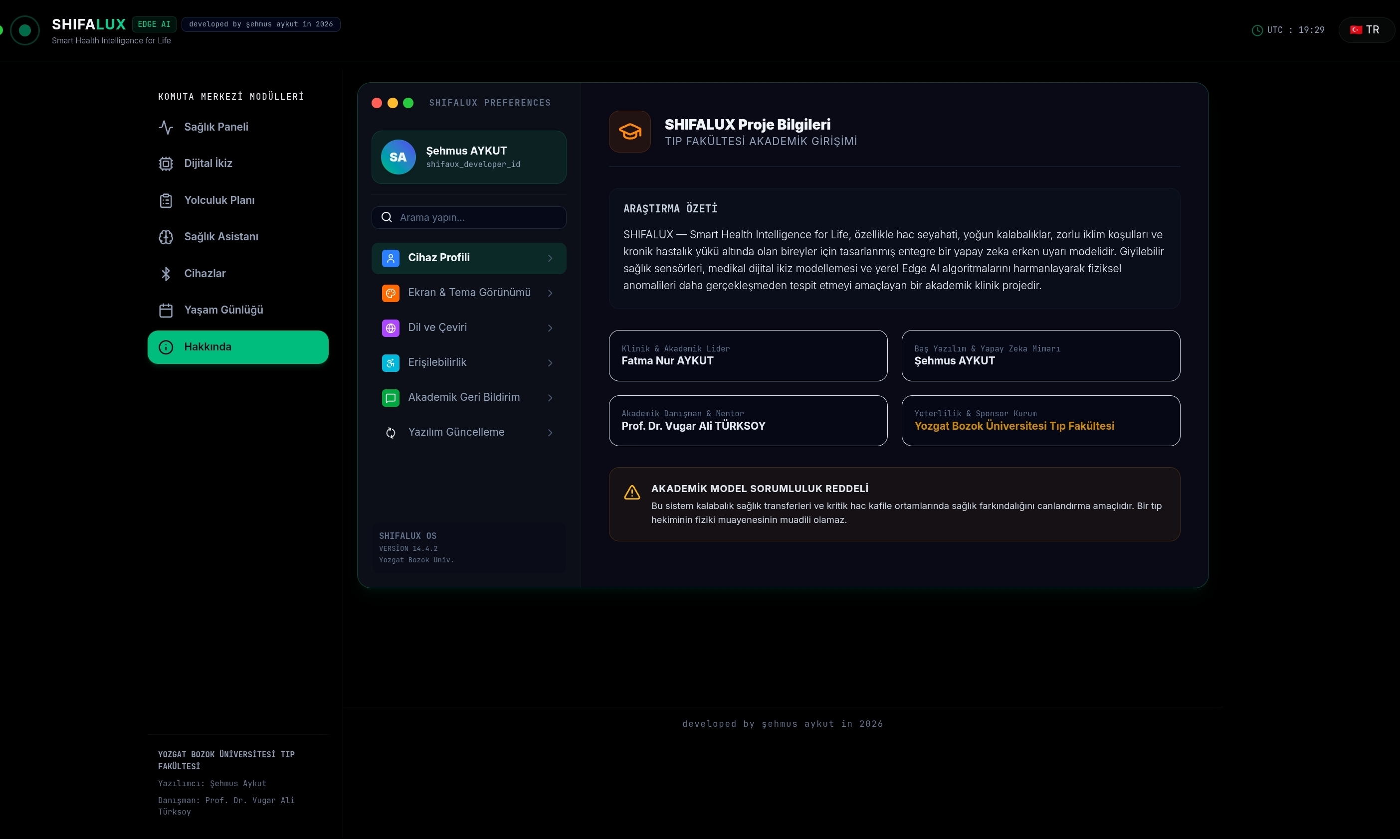
Task: Click the SHIFALUX brand name in header
Action: (89, 24)
